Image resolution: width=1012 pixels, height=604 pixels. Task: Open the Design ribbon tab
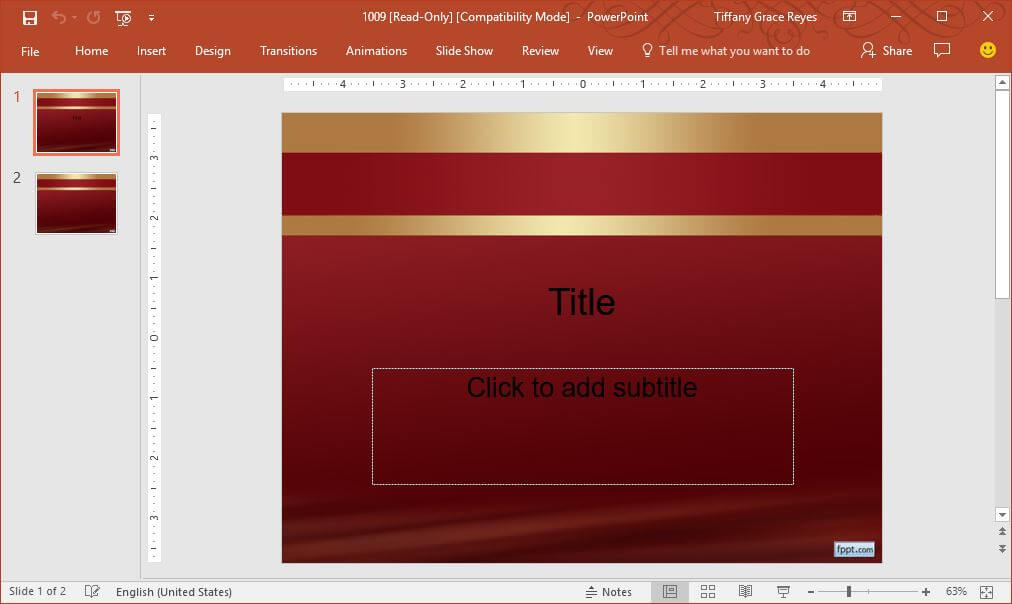pos(213,51)
